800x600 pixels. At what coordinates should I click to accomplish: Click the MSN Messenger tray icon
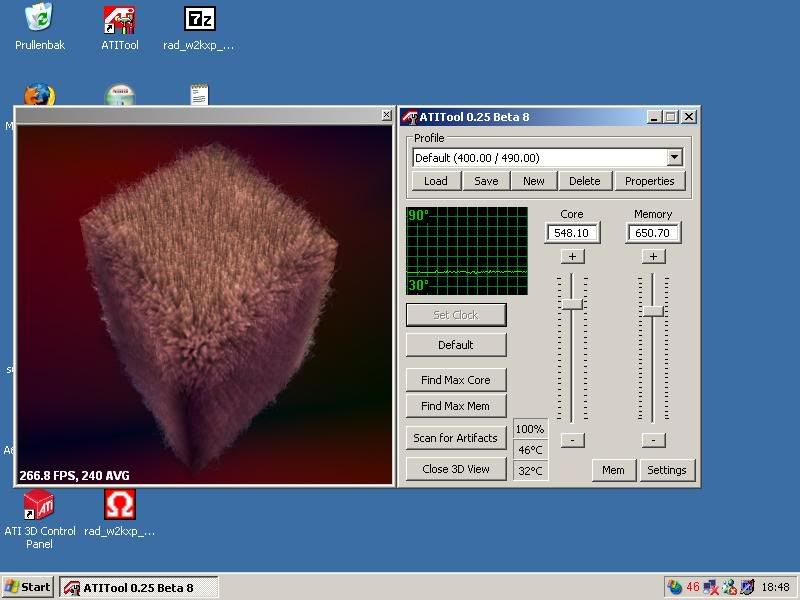point(730,588)
